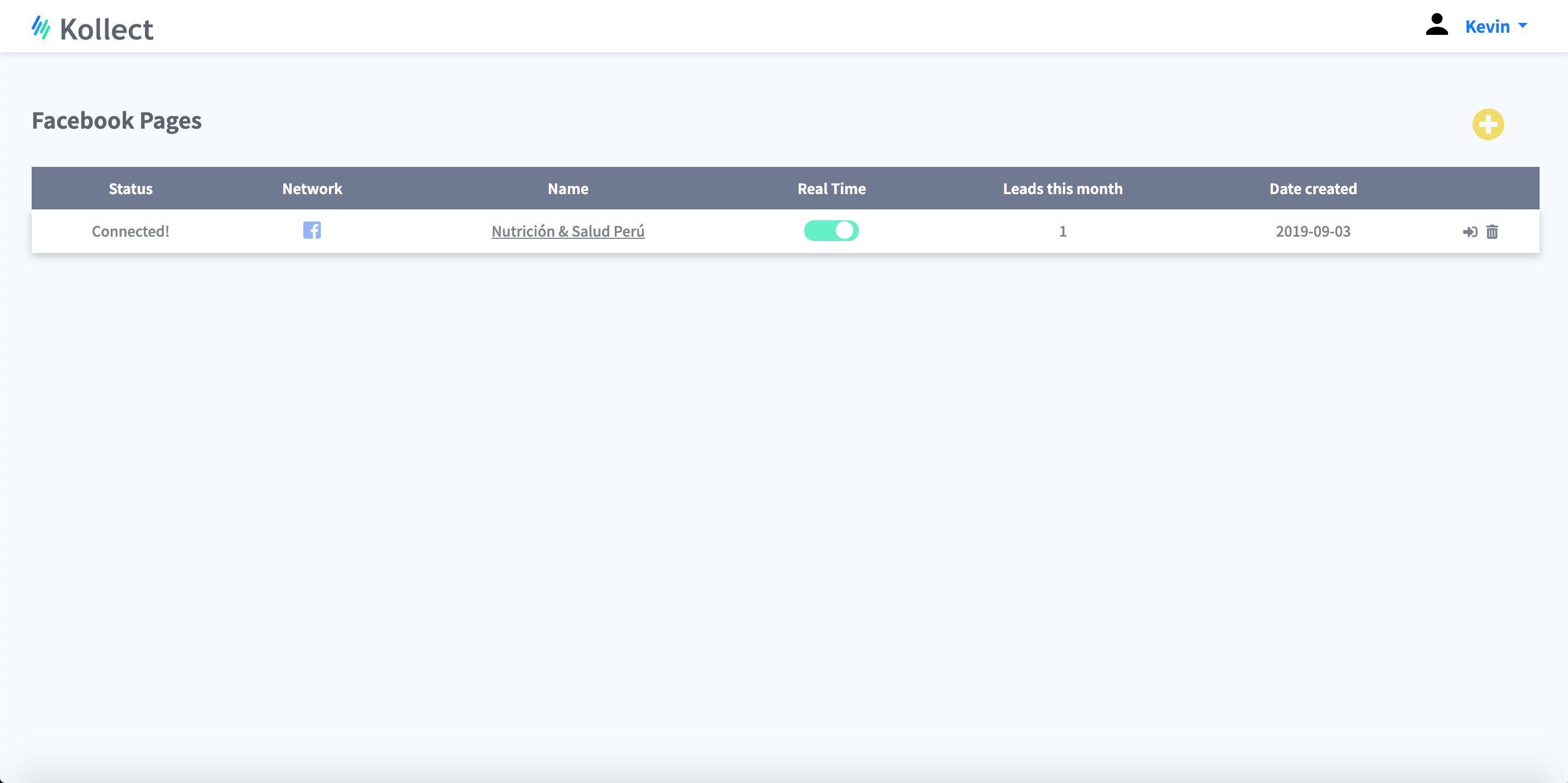Click the caret arrow beside Kevin
The image size is (1568, 783).
(1523, 26)
